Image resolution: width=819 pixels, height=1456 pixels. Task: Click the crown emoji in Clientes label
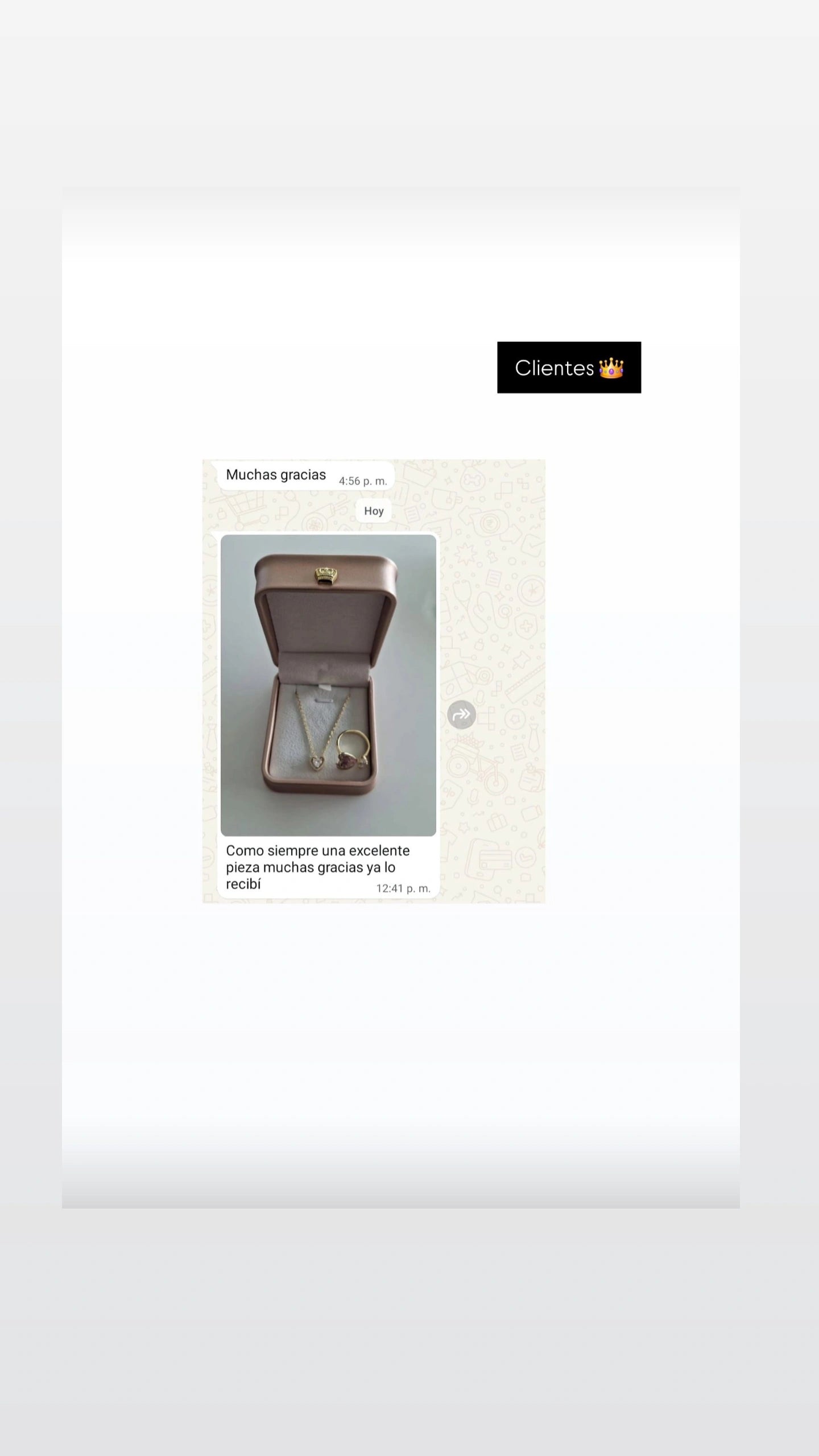click(x=611, y=368)
